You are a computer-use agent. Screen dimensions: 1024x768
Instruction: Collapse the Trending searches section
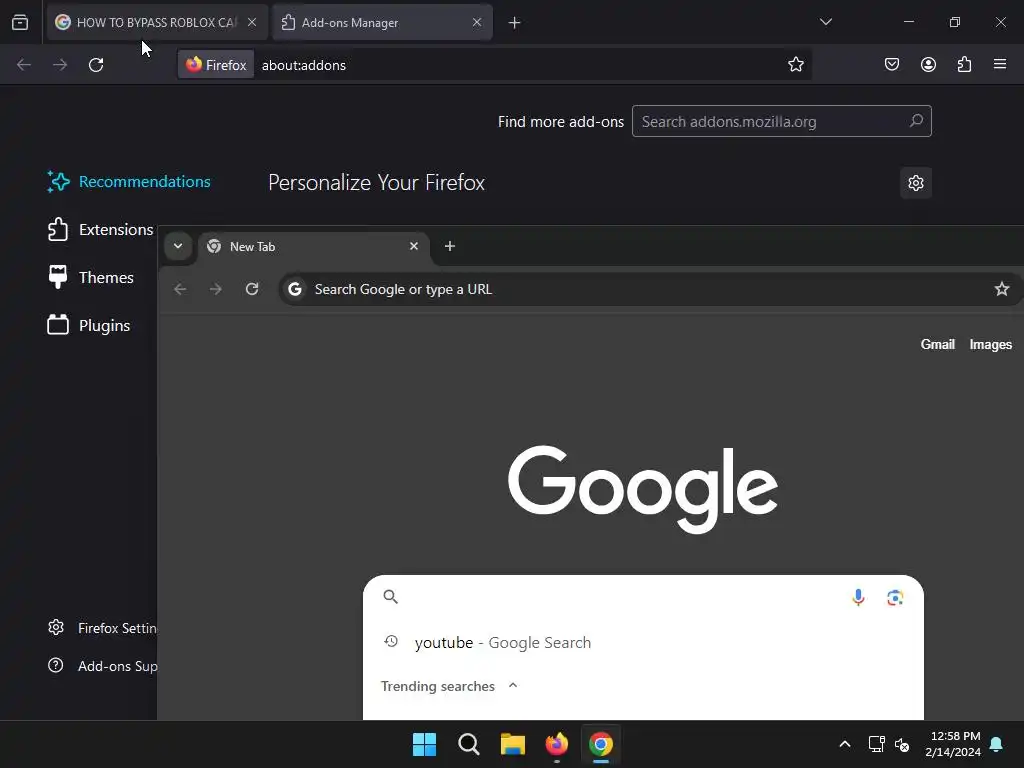click(x=513, y=685)
